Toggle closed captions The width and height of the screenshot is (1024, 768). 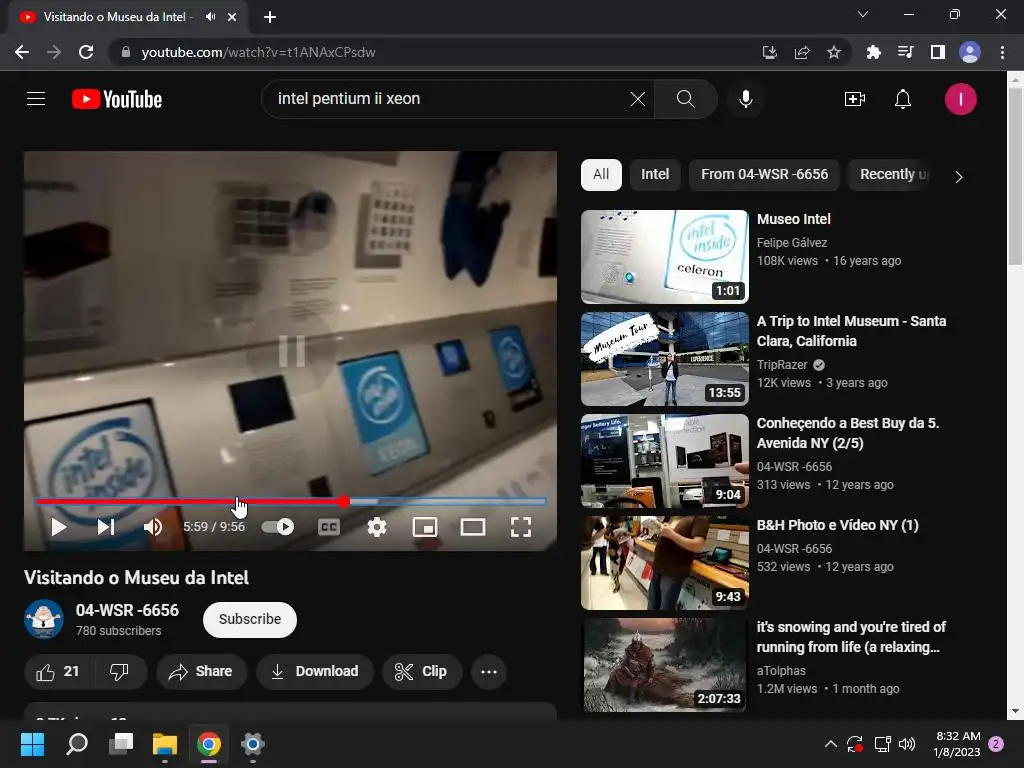click(328, 527)
